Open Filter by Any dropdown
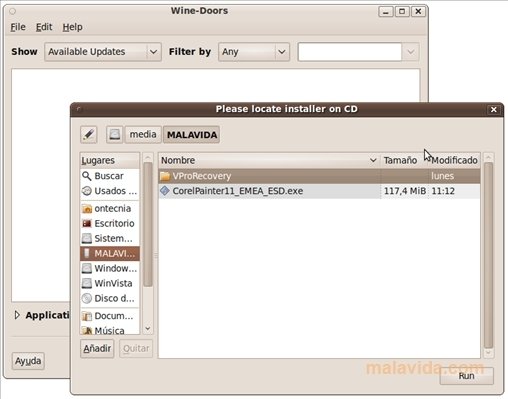Viewport: 508px width, 399px height. click(x=254, y=52)
